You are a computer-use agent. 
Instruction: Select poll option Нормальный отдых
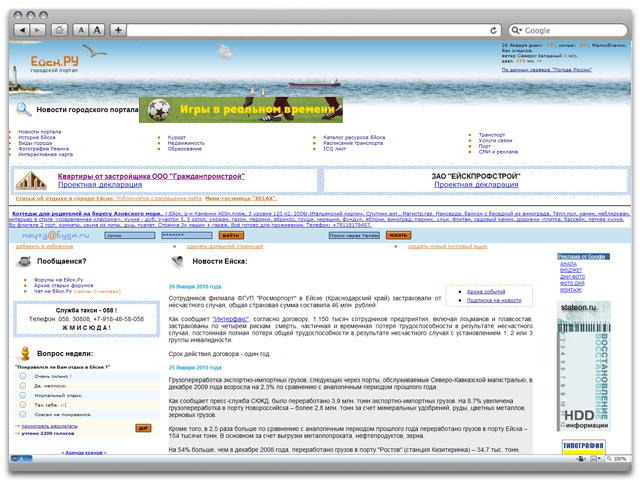(23, 395)
